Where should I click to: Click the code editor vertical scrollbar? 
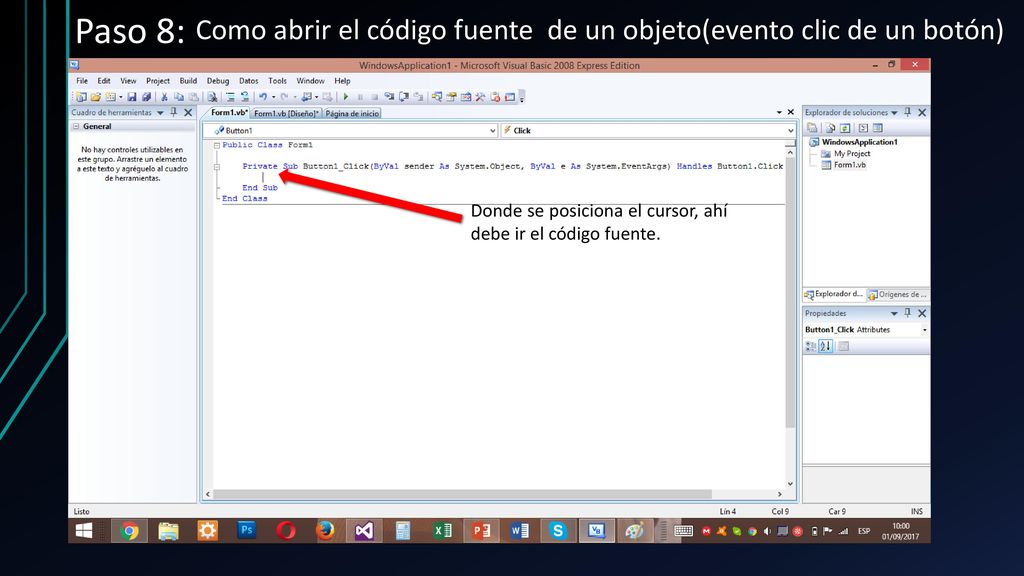(x=790, y=291)
